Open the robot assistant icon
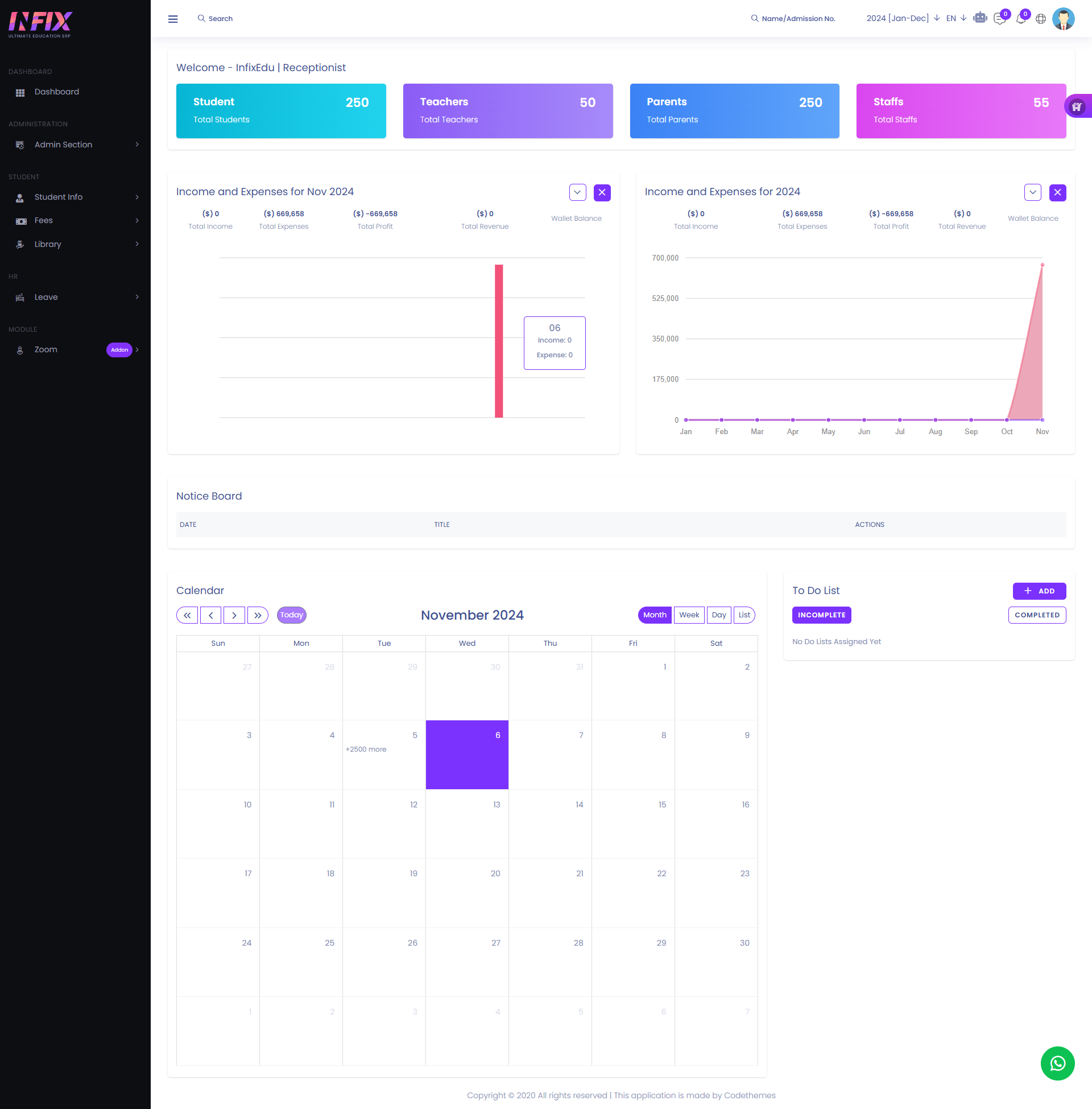The width and height of the screenshot is (1092, 1109). (x=980, y=18)
